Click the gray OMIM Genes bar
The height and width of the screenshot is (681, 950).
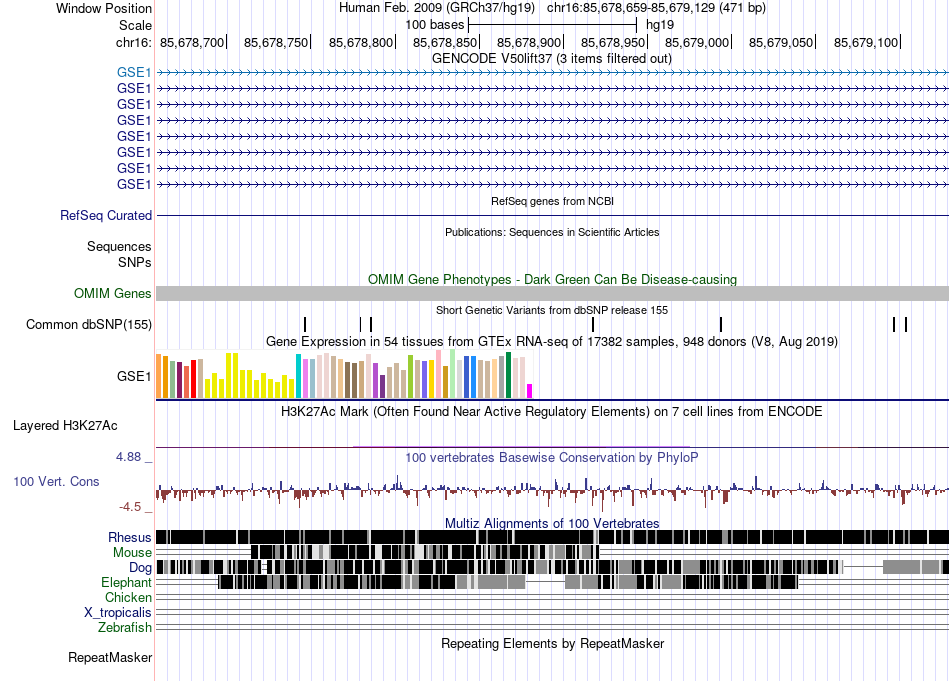click(552, 294)
